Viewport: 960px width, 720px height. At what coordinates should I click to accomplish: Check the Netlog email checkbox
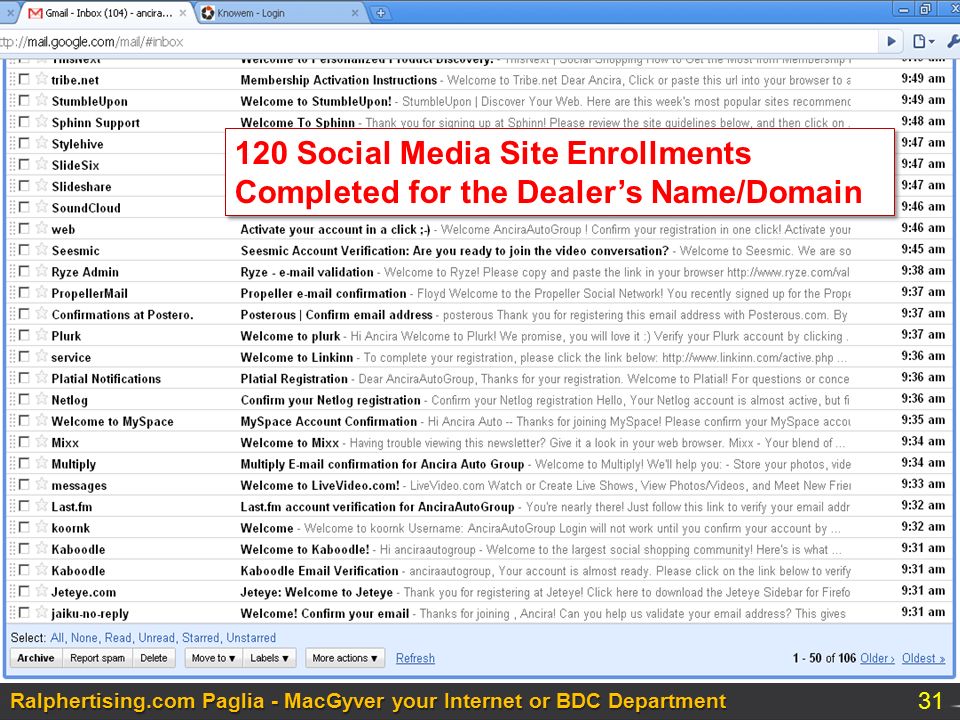click(24, 399)
